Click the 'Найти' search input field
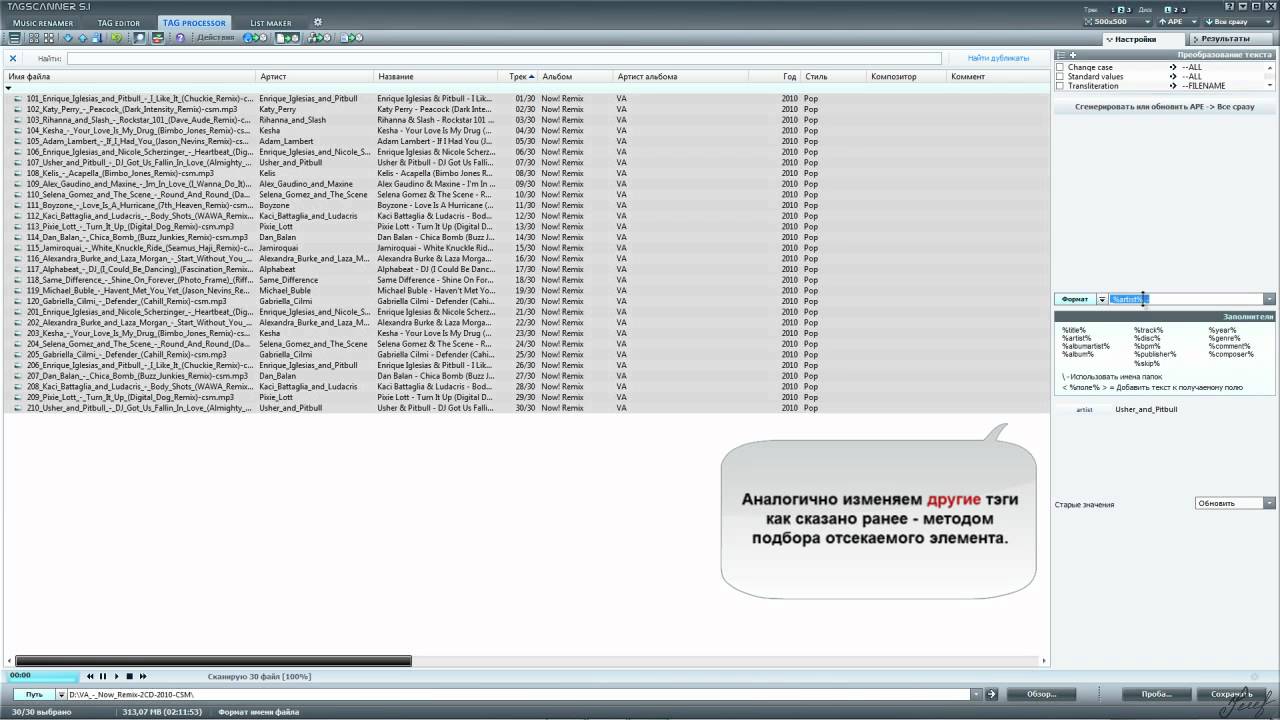The height and width of the screenshot is (720, 1280). tap(504, 58)
